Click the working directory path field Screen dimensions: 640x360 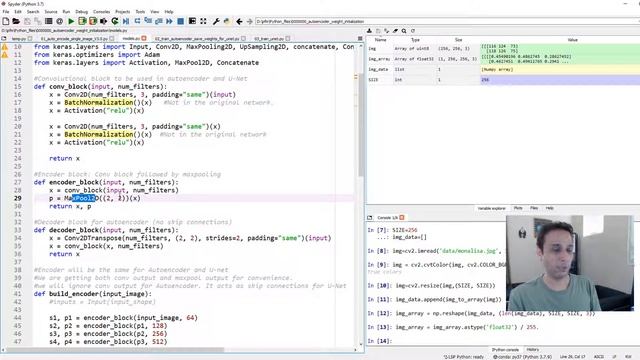(x=447, y=21)
